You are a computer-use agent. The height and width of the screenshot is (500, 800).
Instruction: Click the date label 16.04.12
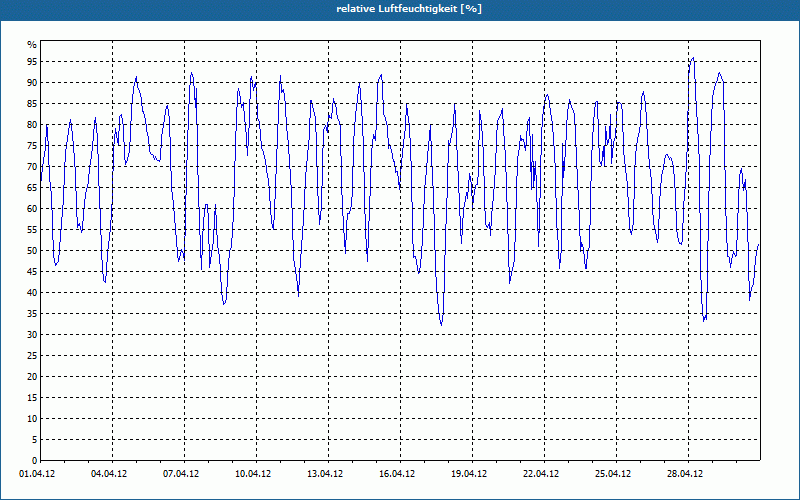[397, 474]
